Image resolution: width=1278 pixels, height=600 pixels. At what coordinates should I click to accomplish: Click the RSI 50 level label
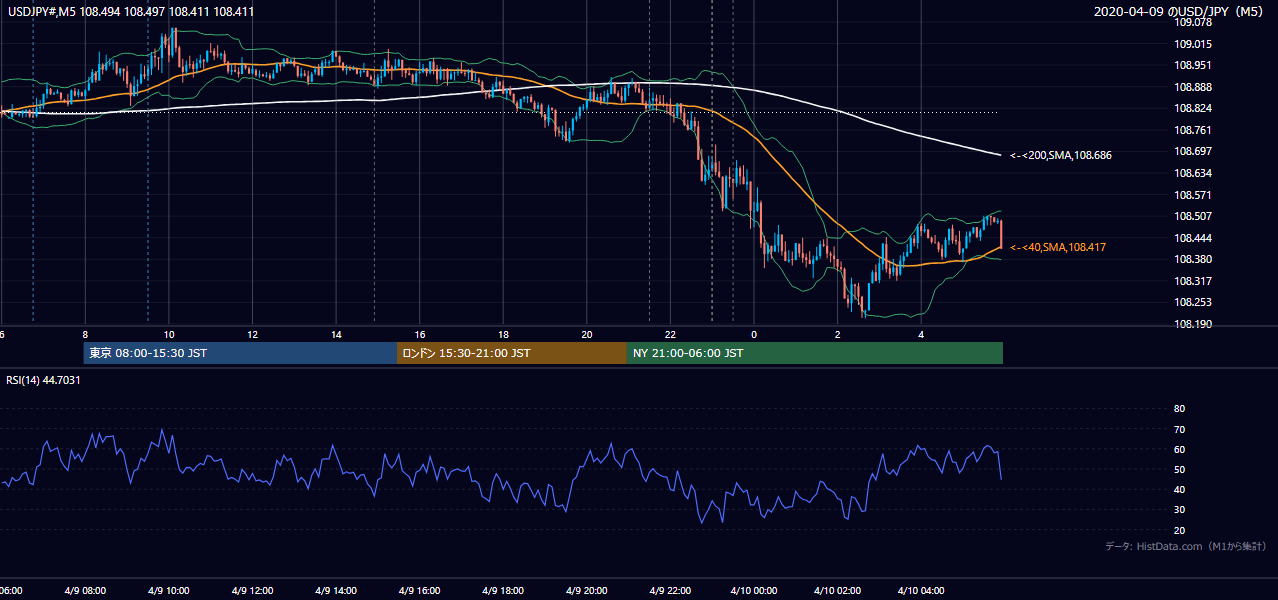coord(1179,469)
